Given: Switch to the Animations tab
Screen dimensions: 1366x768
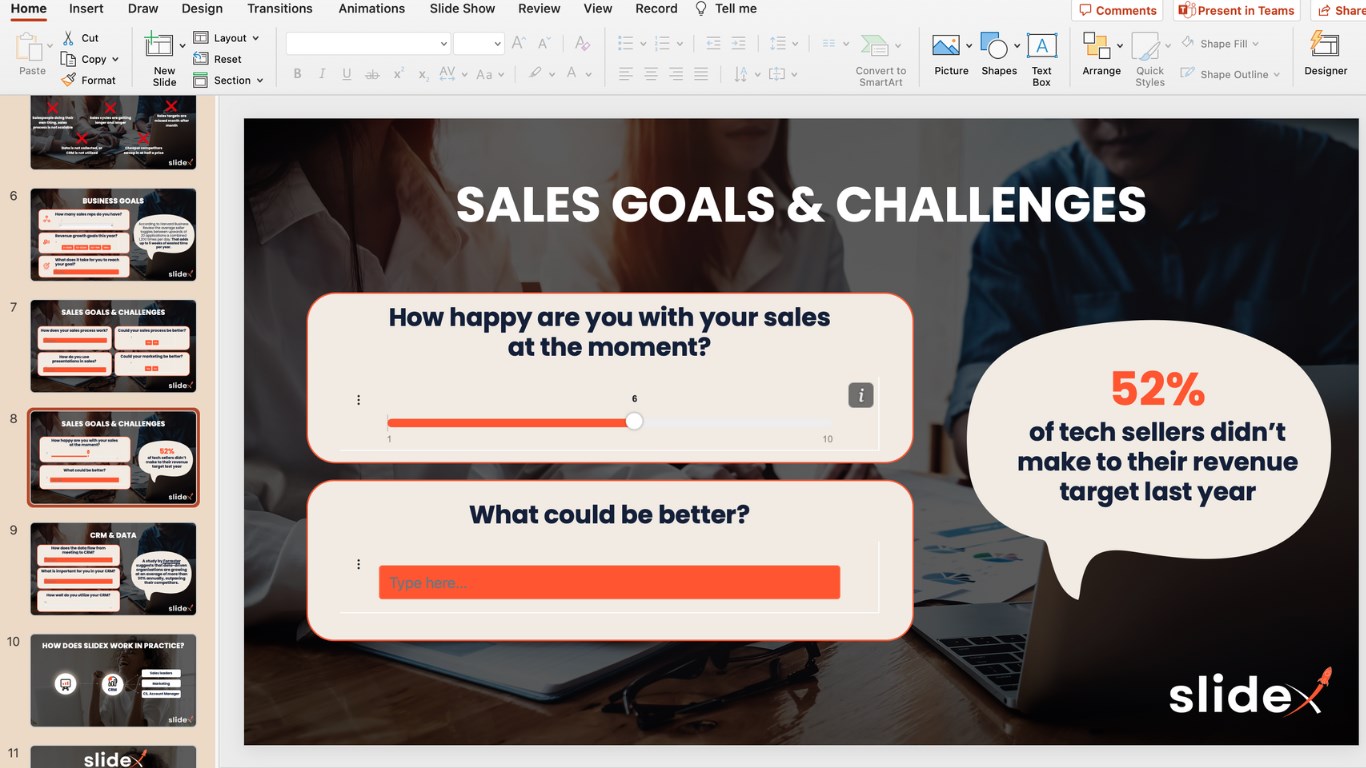Looking at the screenshot, I should [x=371, y=9].
